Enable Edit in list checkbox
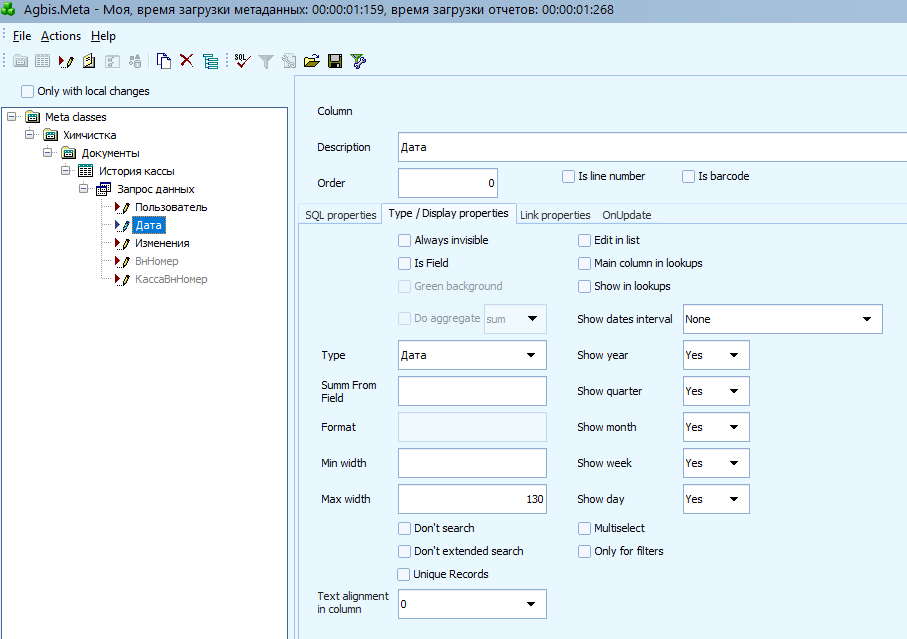 584,240
